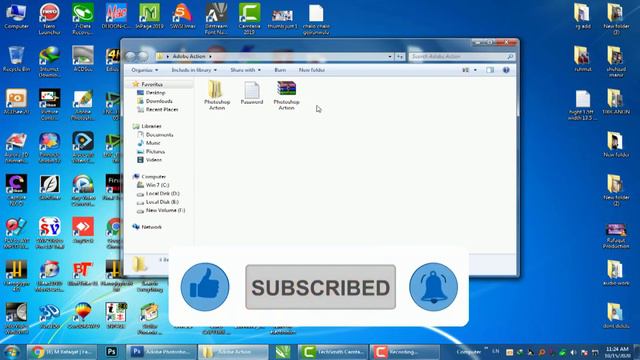Viewport: 640px width, 360px height.
Task: Select Favorites in the navigation pane
Action: (152, 84)
